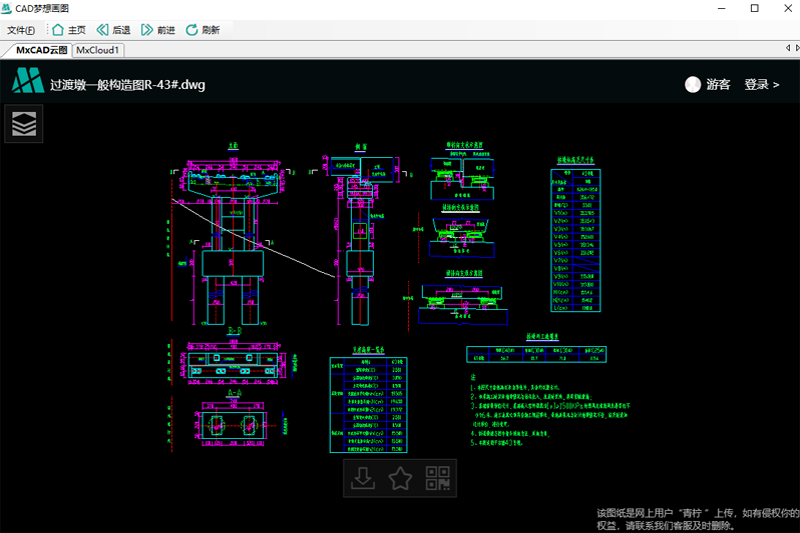The image size is (800, 533).
Task: Navigate back with the 后退 button
Action: [113, 30]
